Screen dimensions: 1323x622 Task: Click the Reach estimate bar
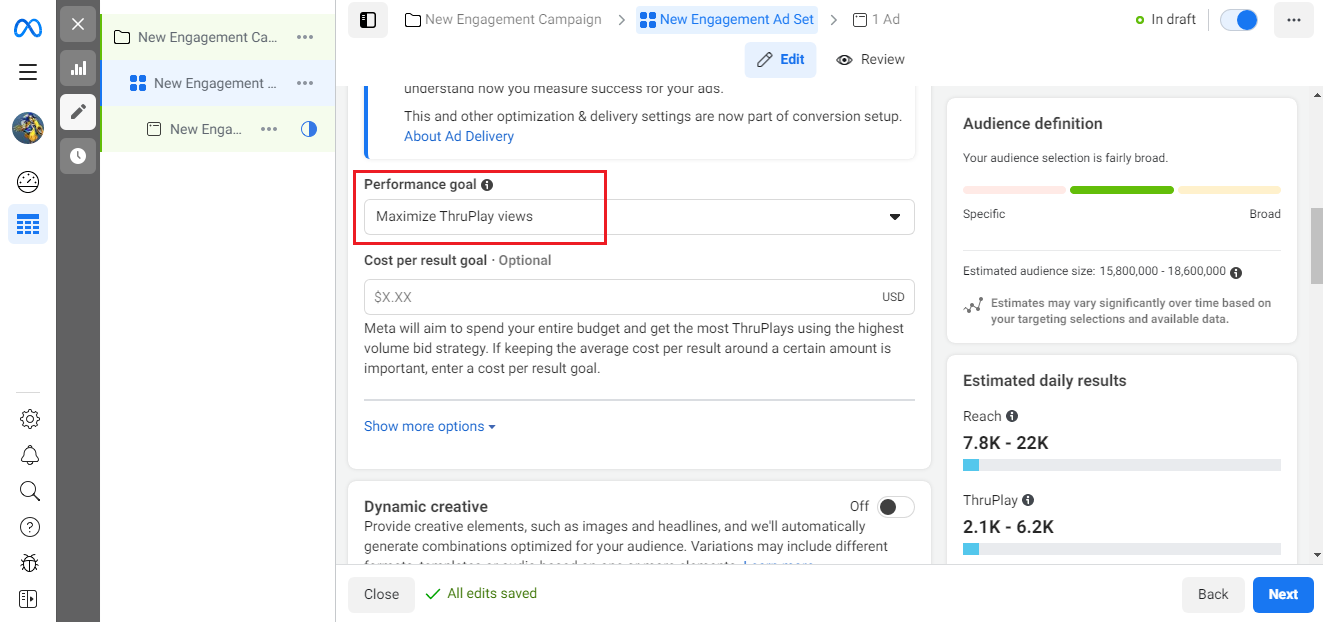pos(1122,465)
